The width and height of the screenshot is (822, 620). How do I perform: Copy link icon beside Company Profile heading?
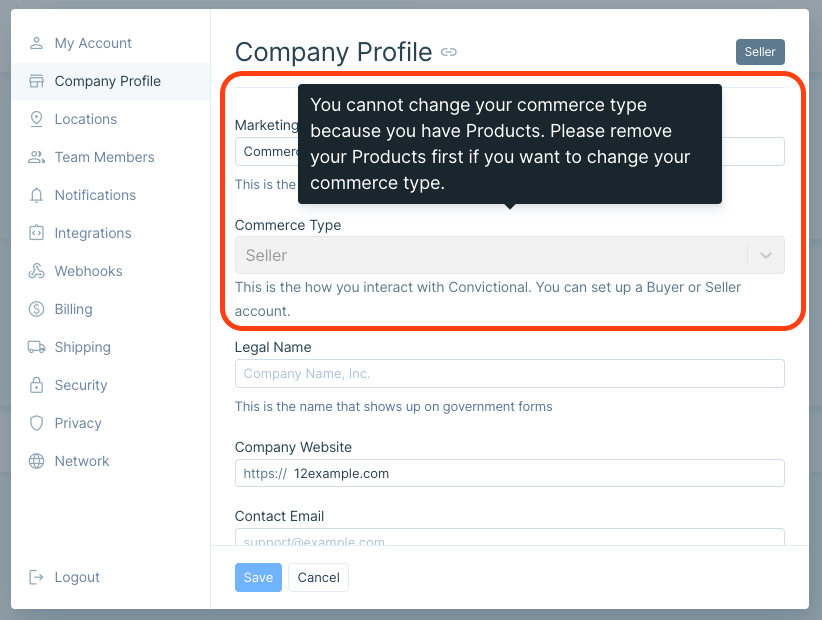point(449,52)
